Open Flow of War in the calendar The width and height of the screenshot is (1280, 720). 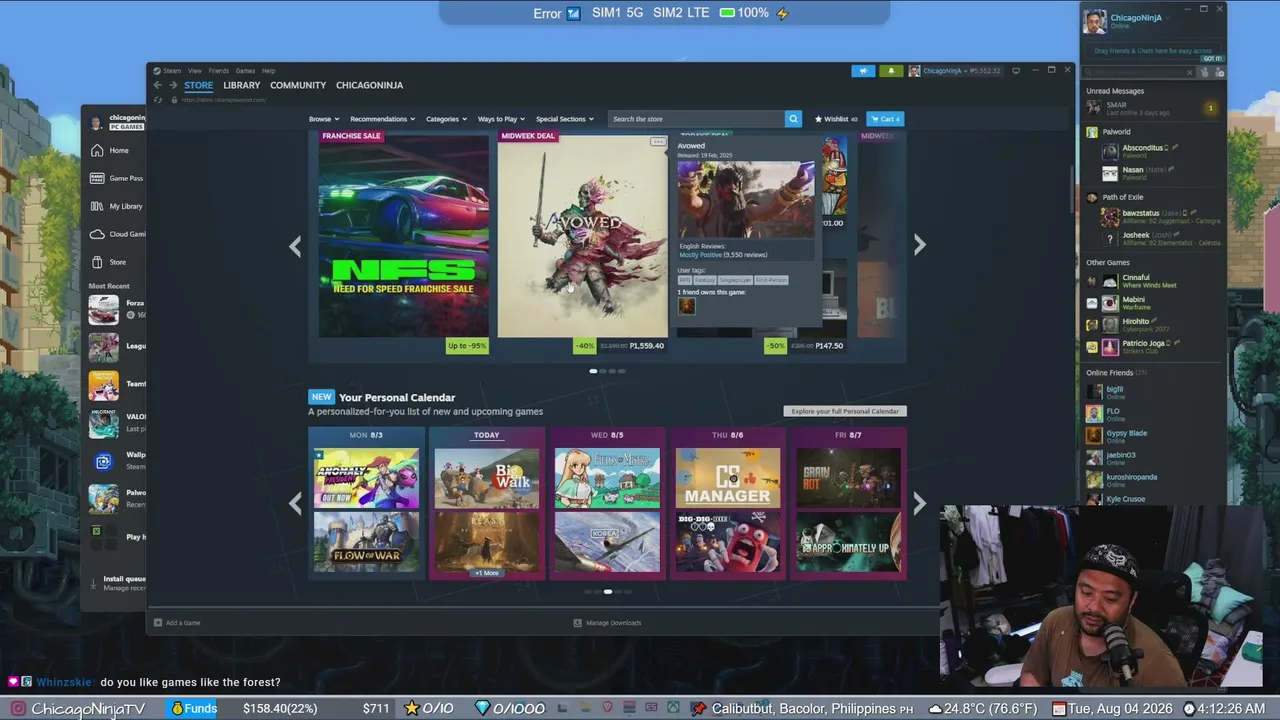coord(366,542)
